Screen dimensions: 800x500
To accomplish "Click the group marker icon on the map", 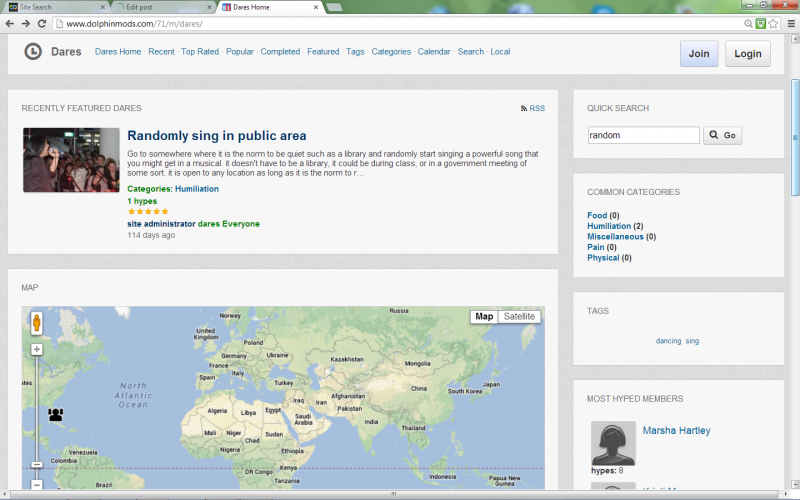I will pos(56,414).
